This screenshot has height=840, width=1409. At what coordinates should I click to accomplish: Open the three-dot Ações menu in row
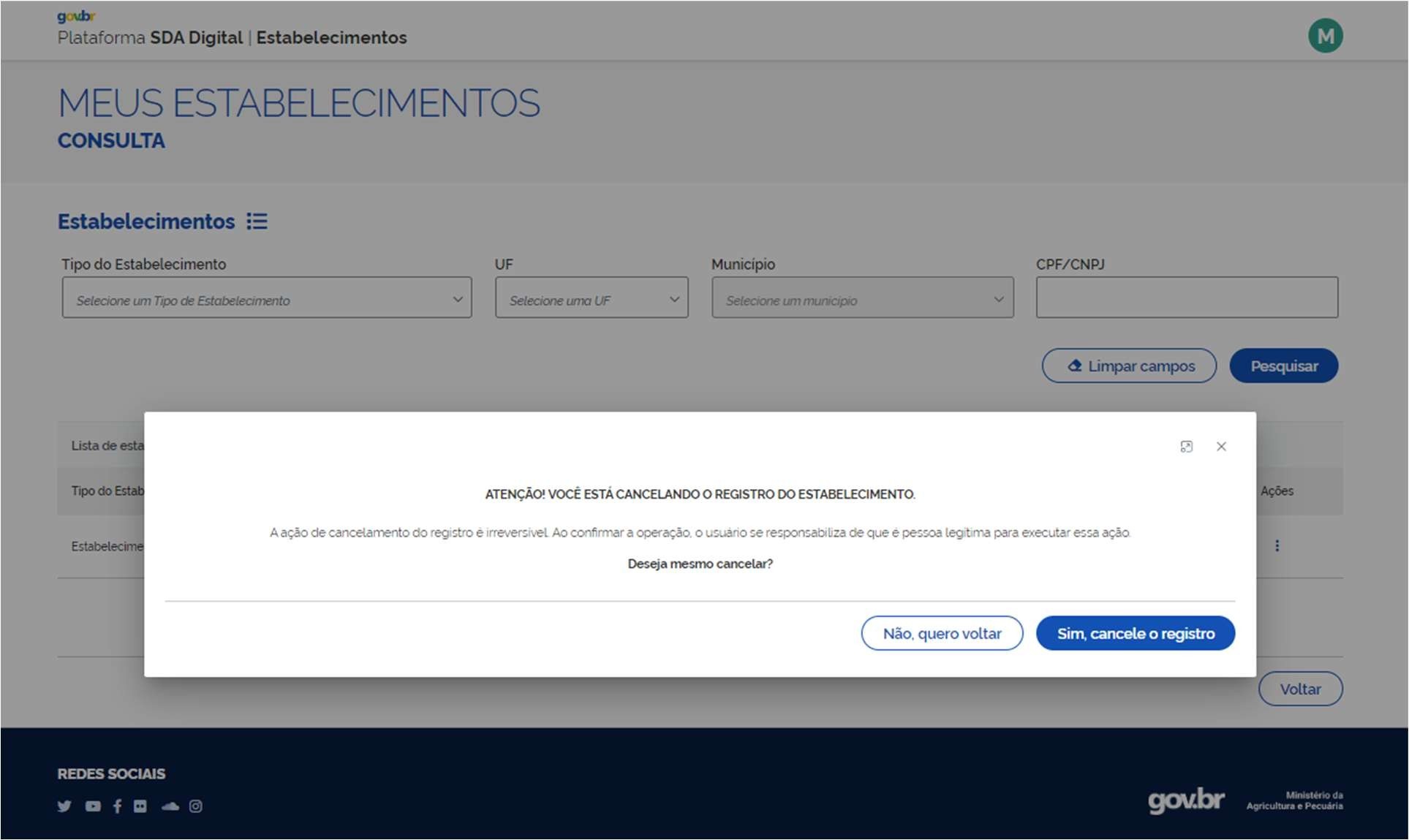1277,545
